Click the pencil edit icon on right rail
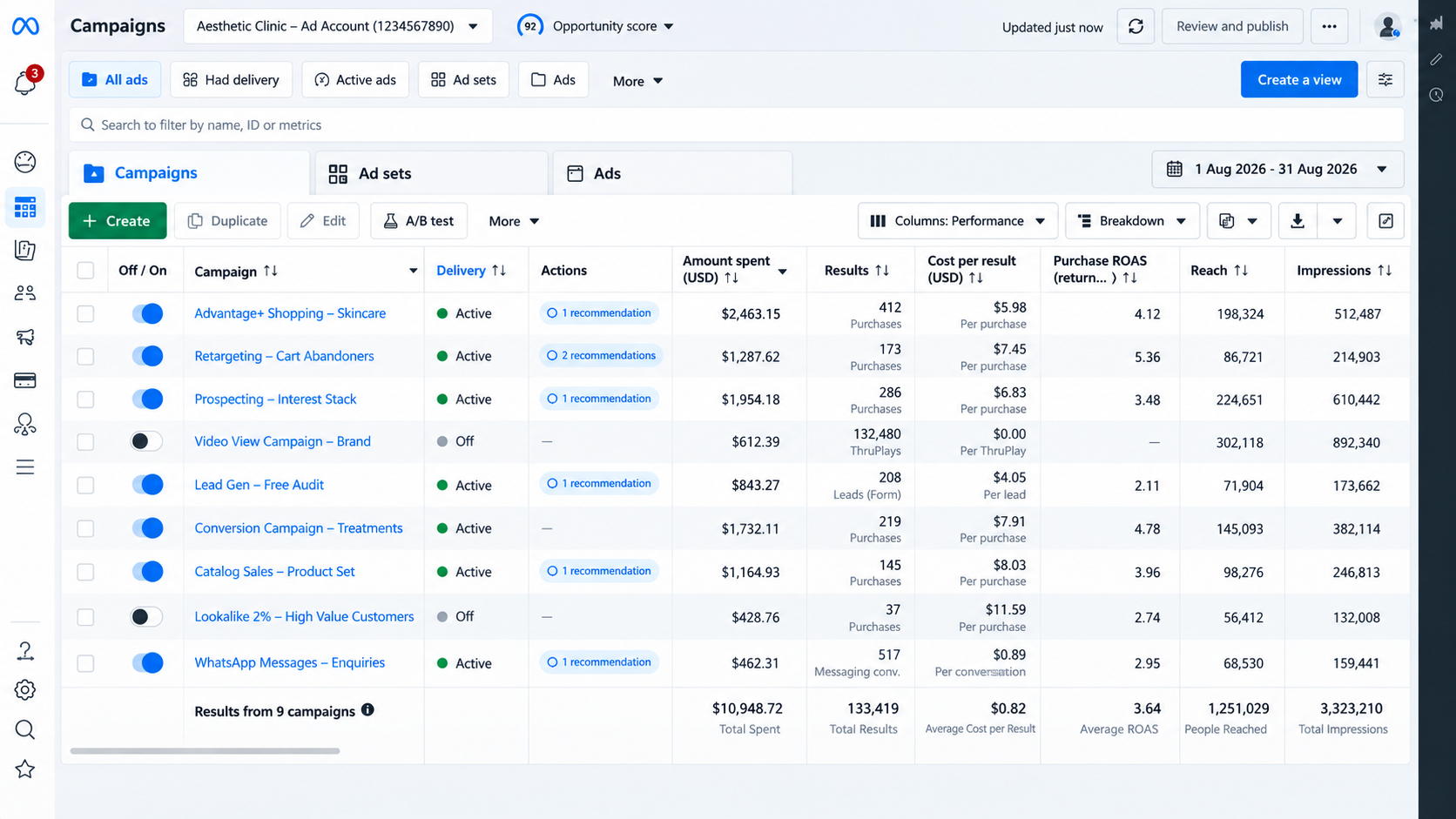 point(1437,59)
